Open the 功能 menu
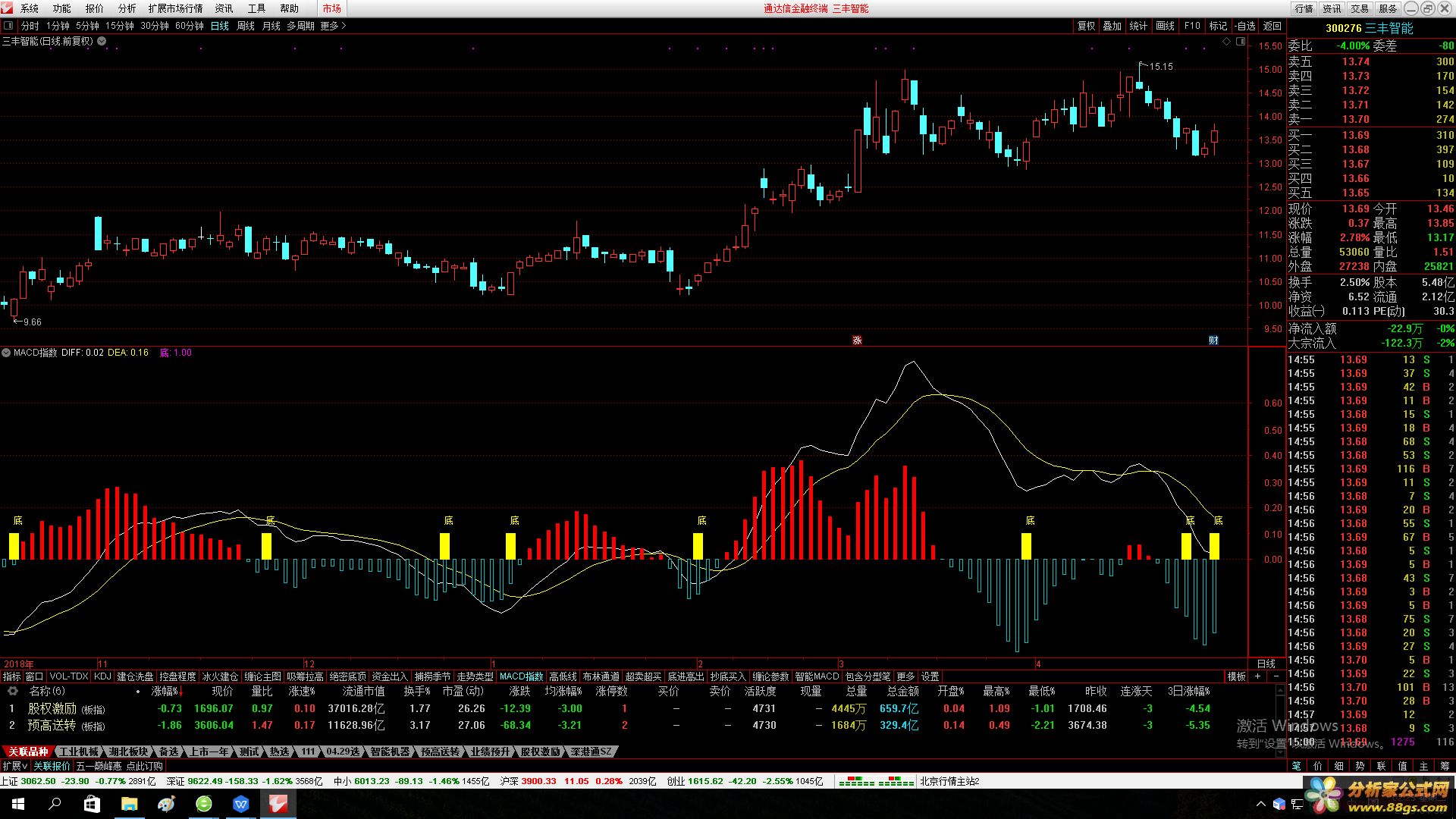This screenshot has width=1456, height=819. (x=62, y=8)
